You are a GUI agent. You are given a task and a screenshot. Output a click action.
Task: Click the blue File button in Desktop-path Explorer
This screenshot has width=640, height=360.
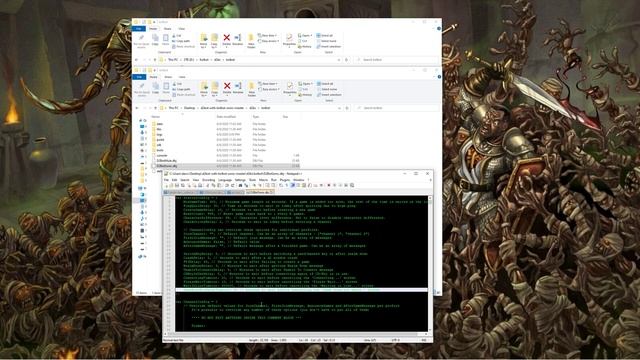coord(139,77)
